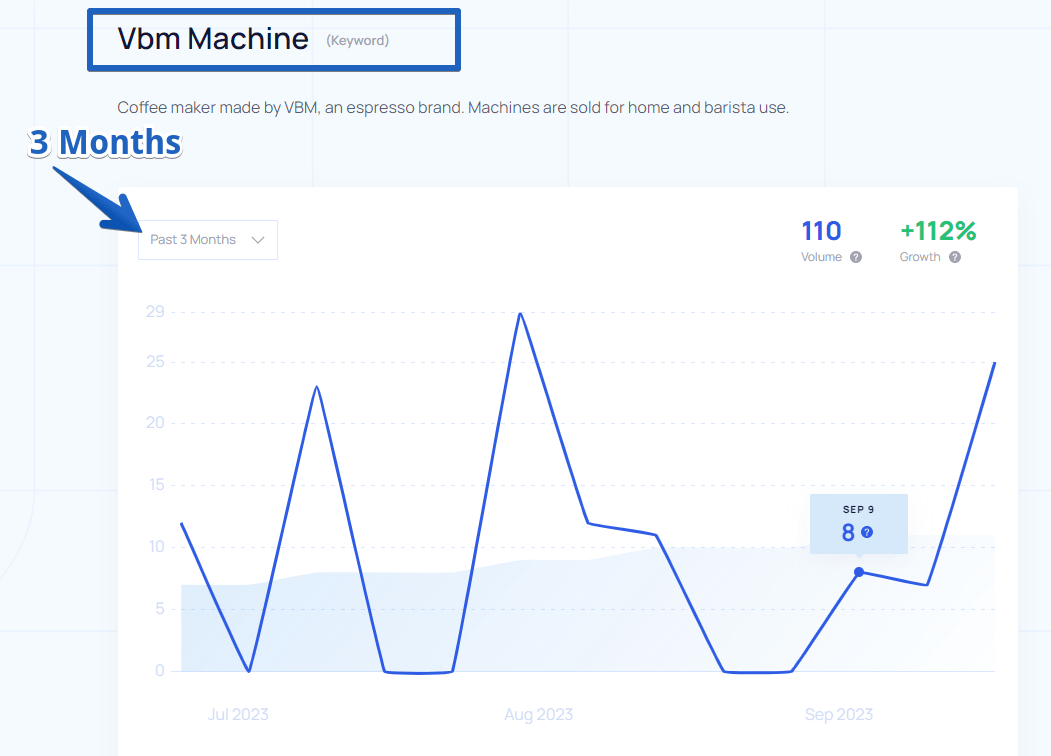Screen dimensions: 1051x756
Task: Open the Past 3 Months dropdown
Action: click(x=208, y=240)
